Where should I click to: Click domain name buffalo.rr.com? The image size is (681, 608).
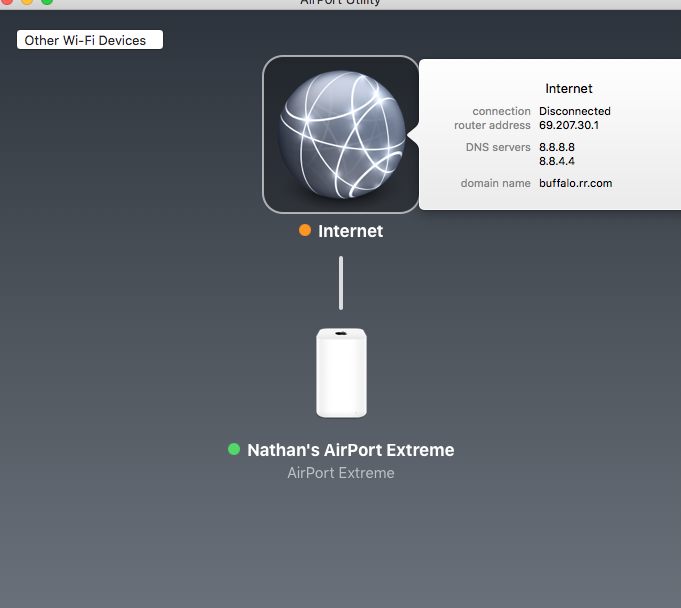pyautogui.click(x=575, y=183)
